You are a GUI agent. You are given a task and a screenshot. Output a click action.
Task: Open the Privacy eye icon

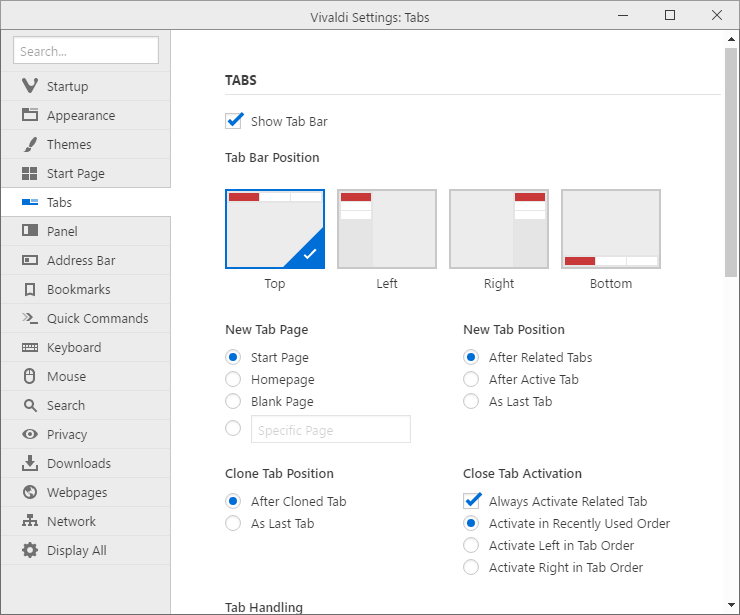pos(30,434)
